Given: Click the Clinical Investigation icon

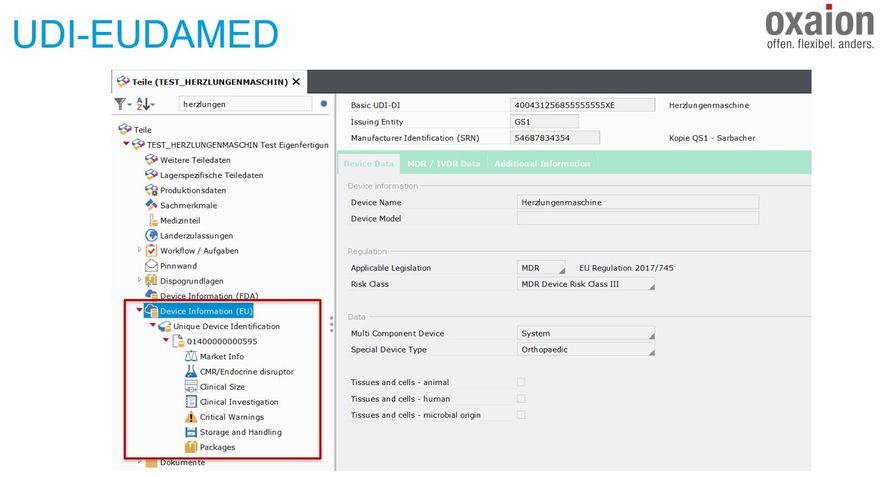Looking at the screenshot, I should (191, 402).
